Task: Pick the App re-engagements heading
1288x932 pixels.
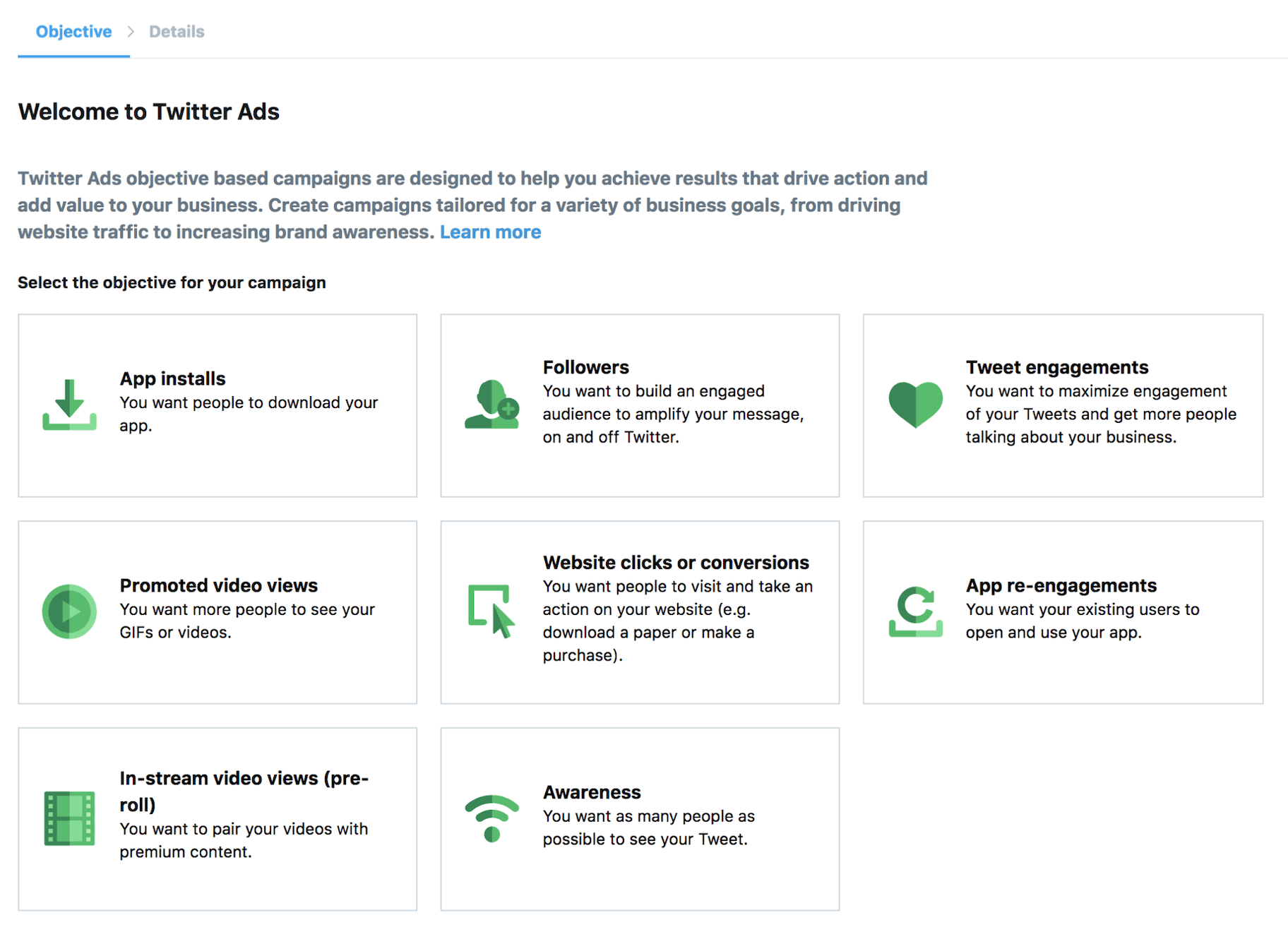Action: click(1061, 586)
